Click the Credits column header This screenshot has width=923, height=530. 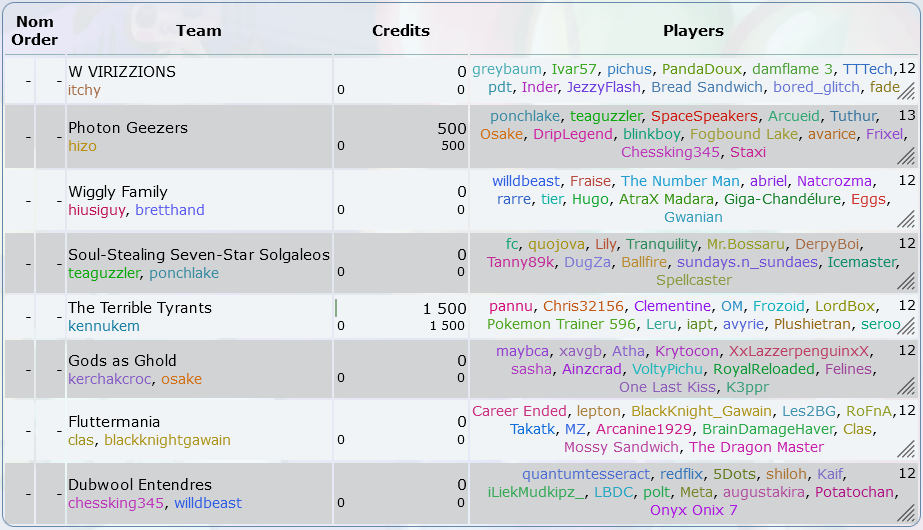click(x=401, y=31)
